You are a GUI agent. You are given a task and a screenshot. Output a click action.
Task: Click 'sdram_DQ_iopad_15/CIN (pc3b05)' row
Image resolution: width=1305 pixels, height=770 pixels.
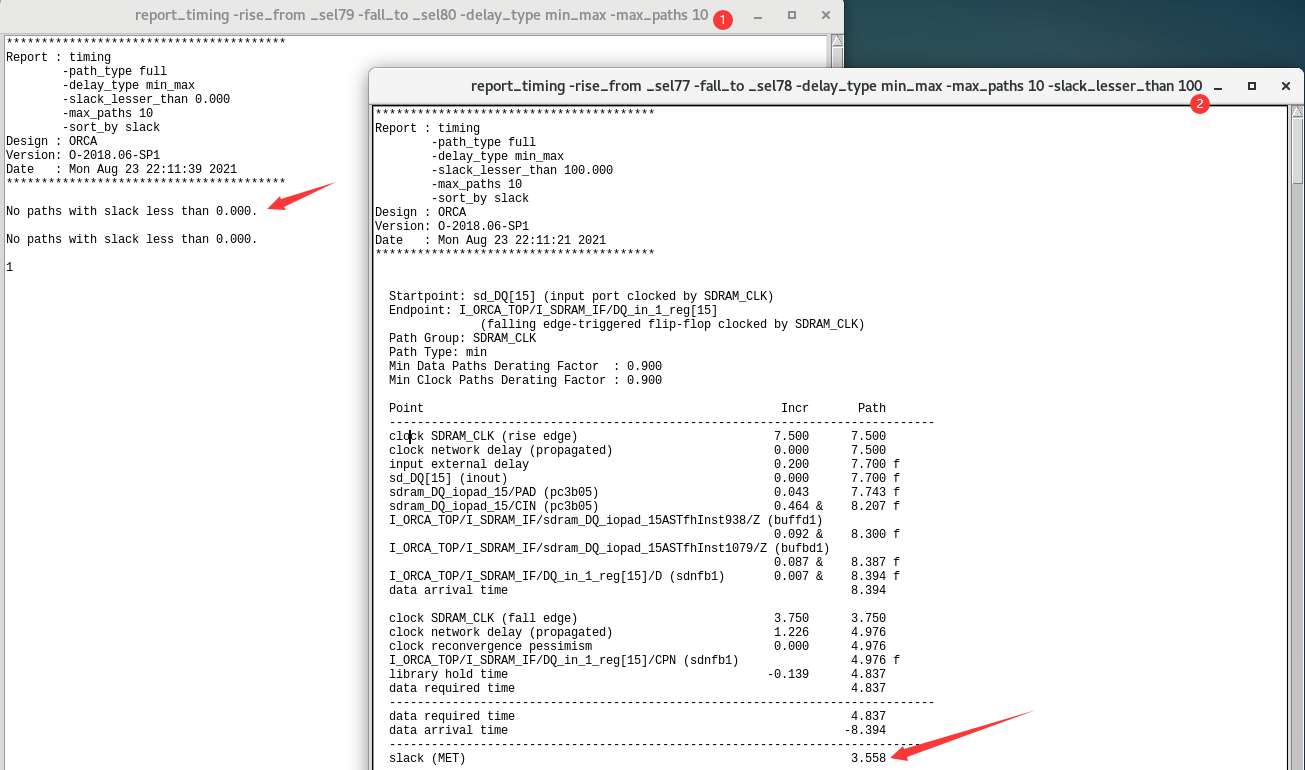644,506
